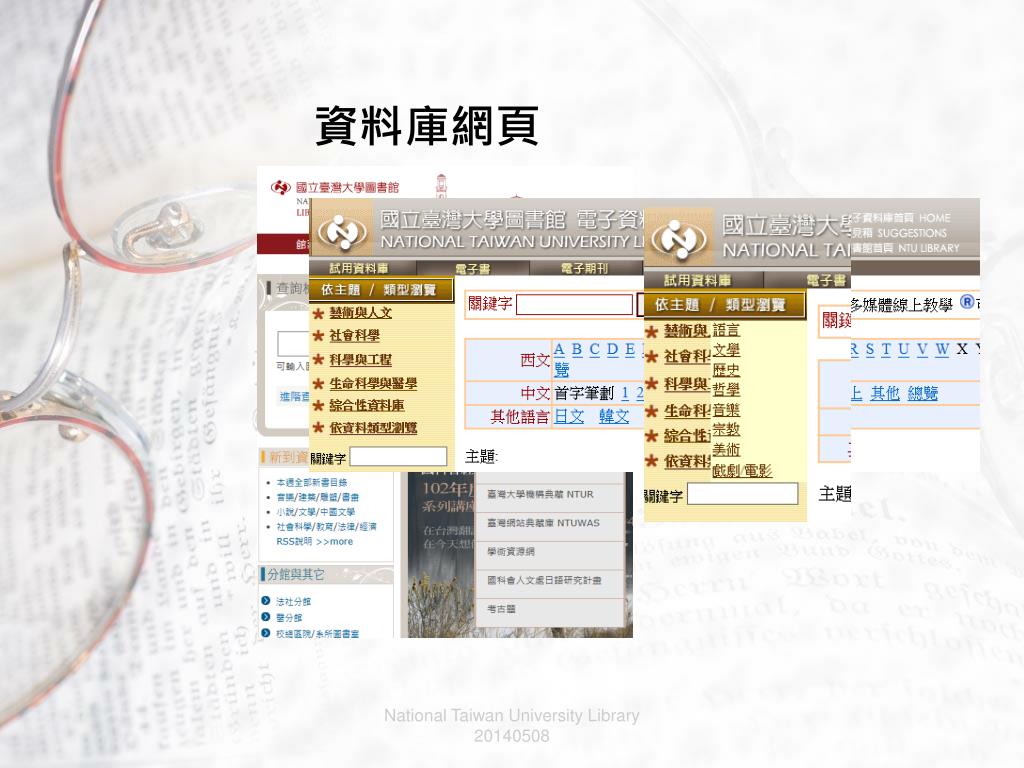Open the 綜合性資料庫 link
The image size is (1024, 768).
(367, 405)
